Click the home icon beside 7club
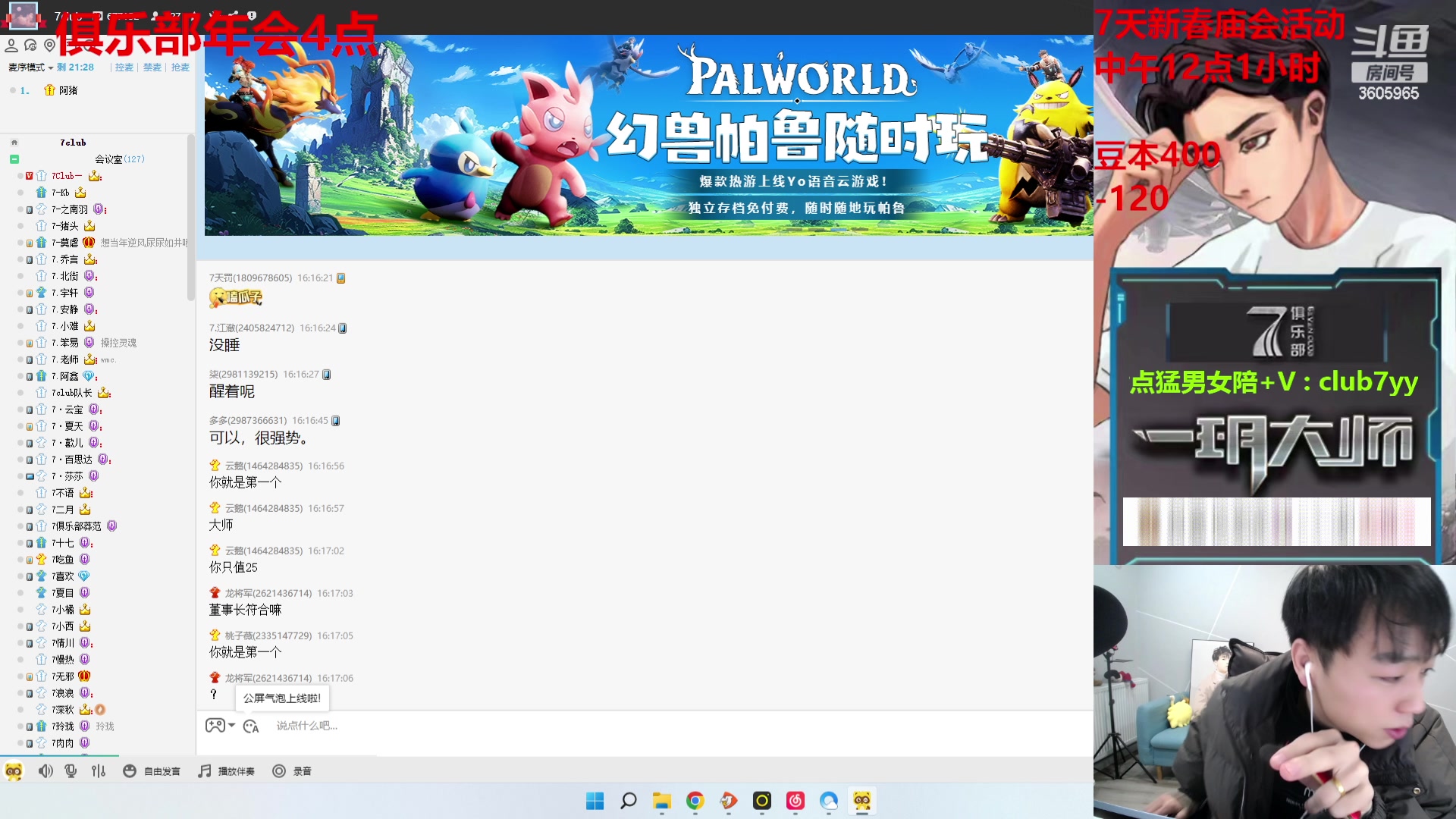 [x=14, y=143]
